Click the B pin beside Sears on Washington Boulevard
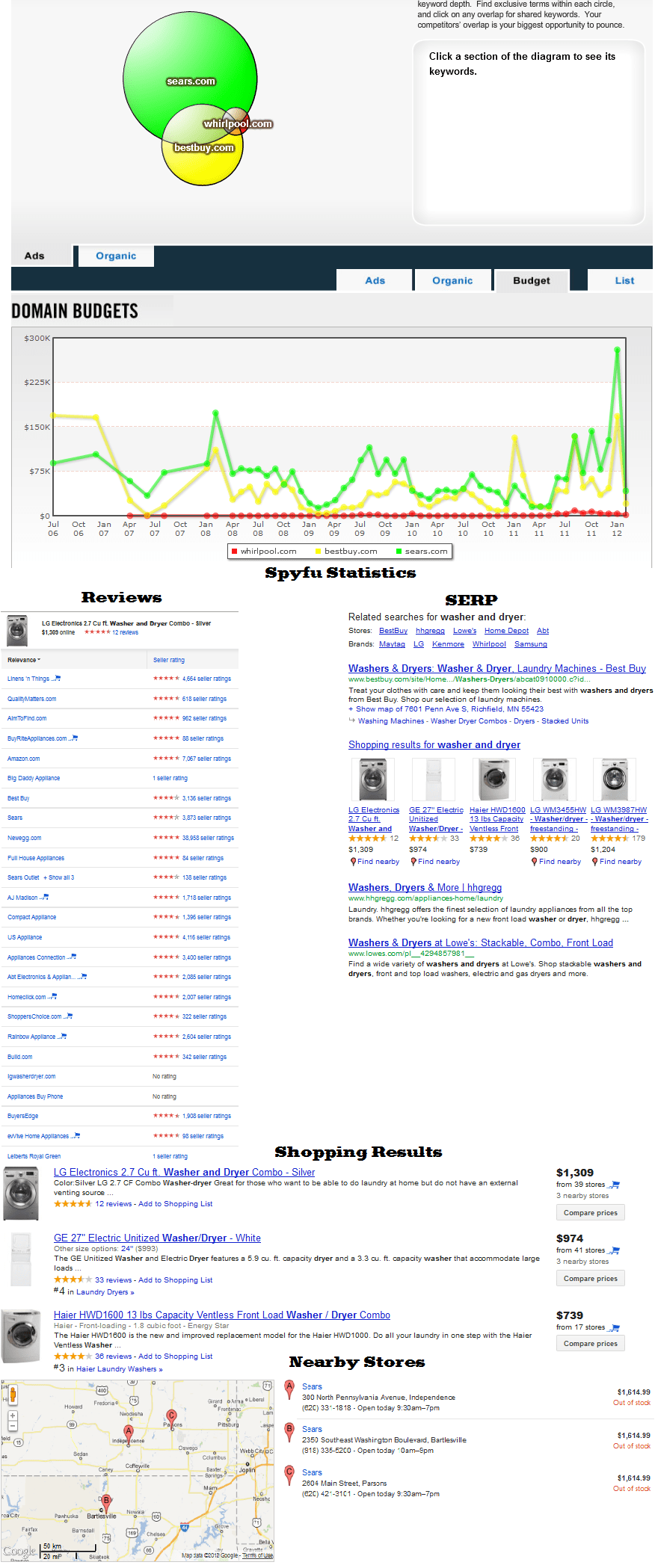Image resolution: width=655 pixels, height=1568 pixels. click(289, 1433)
